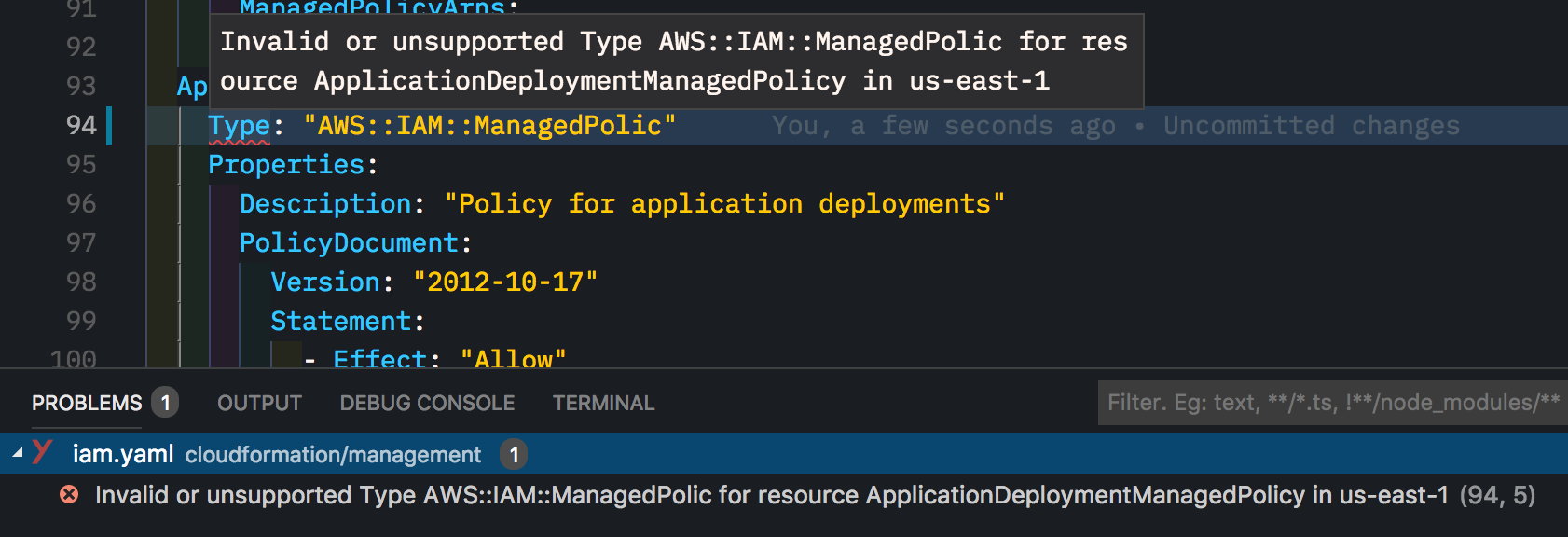
Task: Place cursor on the "AWS::IAM::ManagedPolic" string in editor
Action: point(489,126)
